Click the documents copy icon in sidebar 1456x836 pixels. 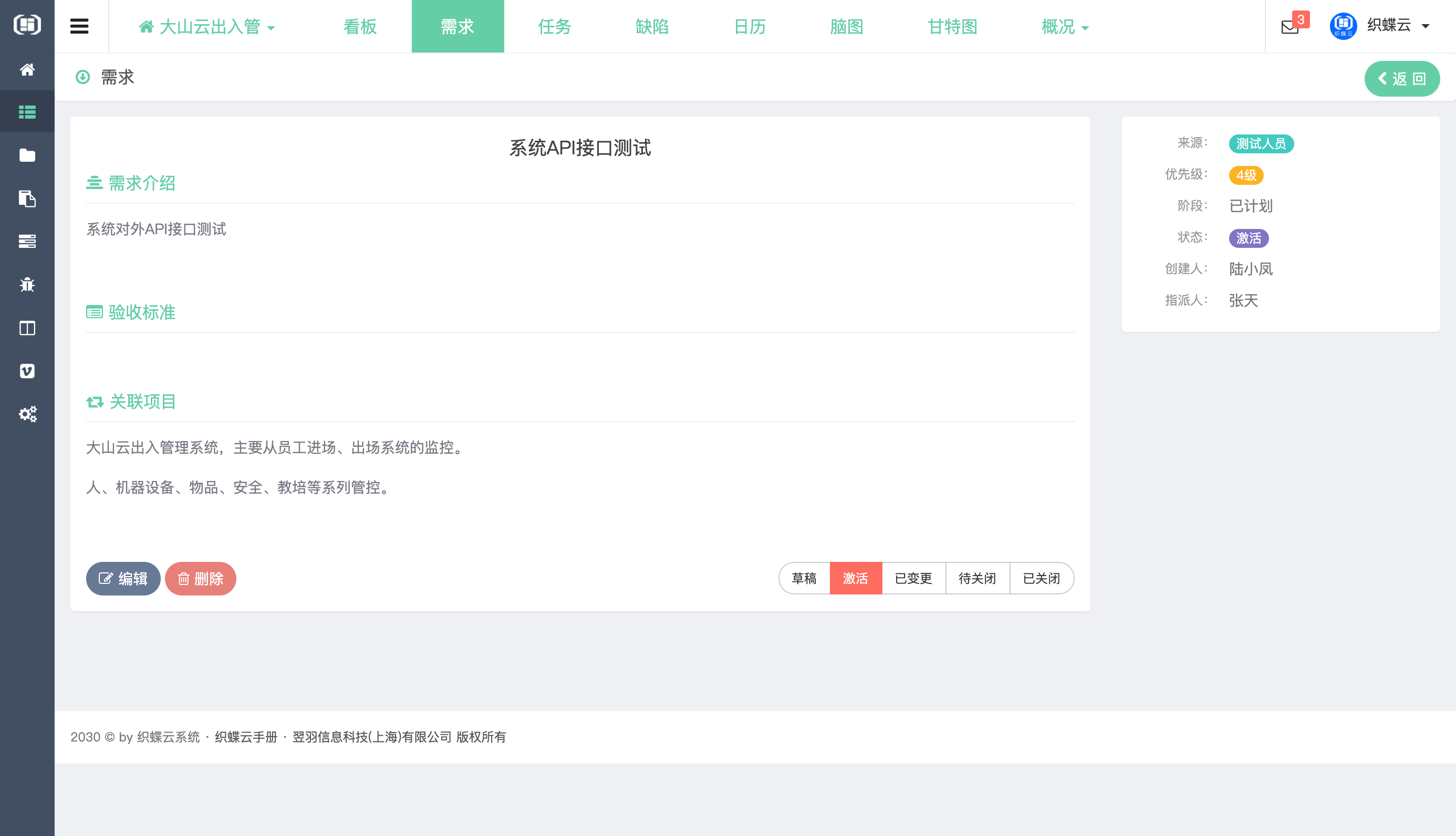27,198
